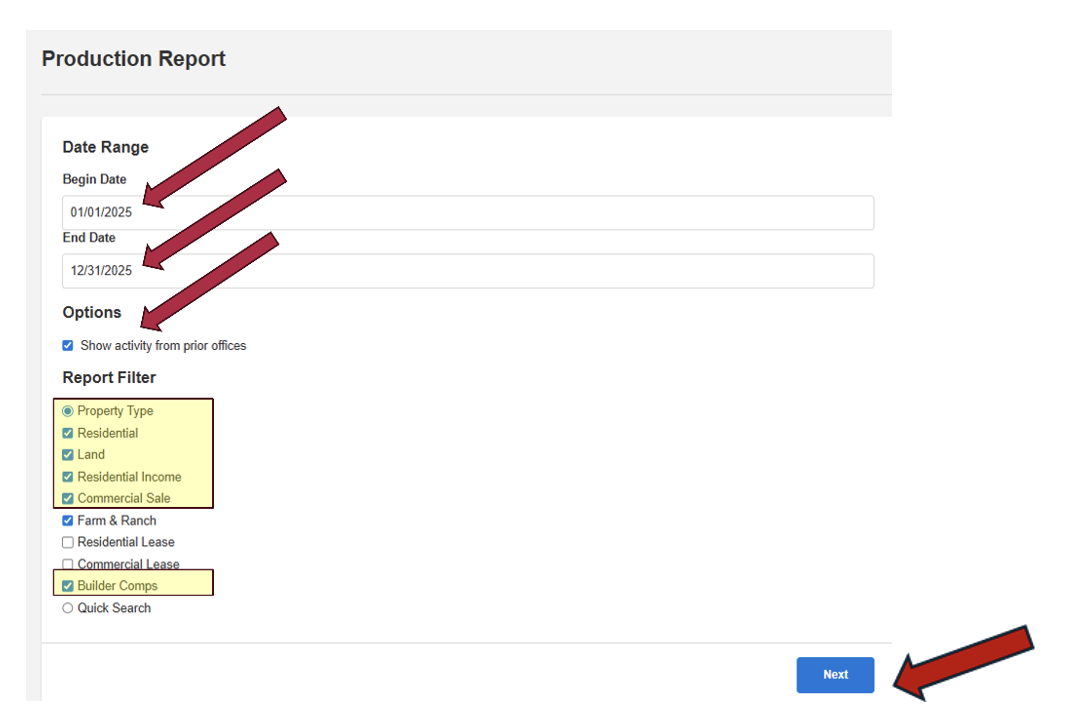The height and width of the screenshot is (722, 1090).
Task: Select the Property Type radio button
Action: pos(68,411)
